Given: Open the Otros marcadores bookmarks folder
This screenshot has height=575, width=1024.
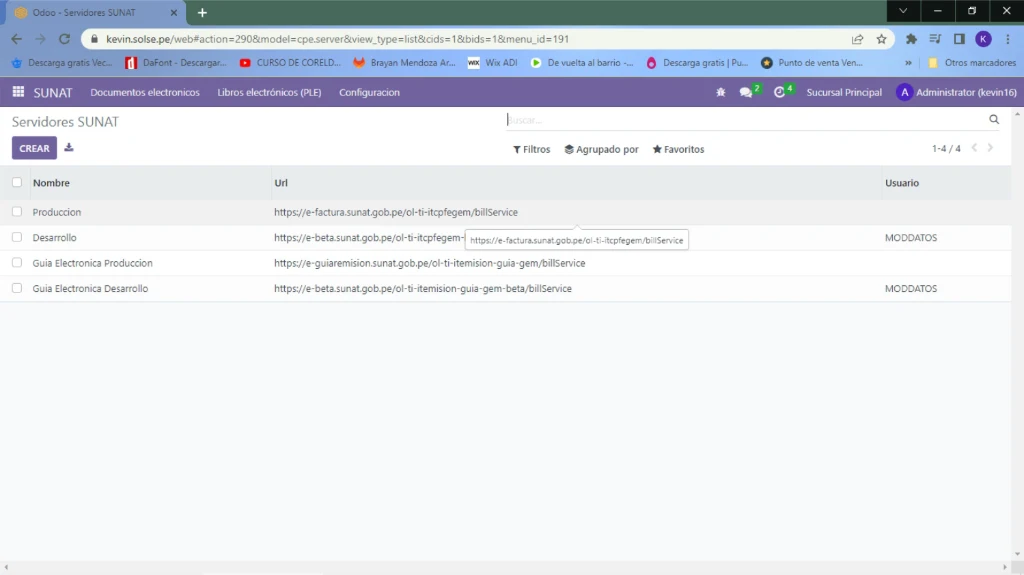Looking at the screenshot, I should coord(972,63).
